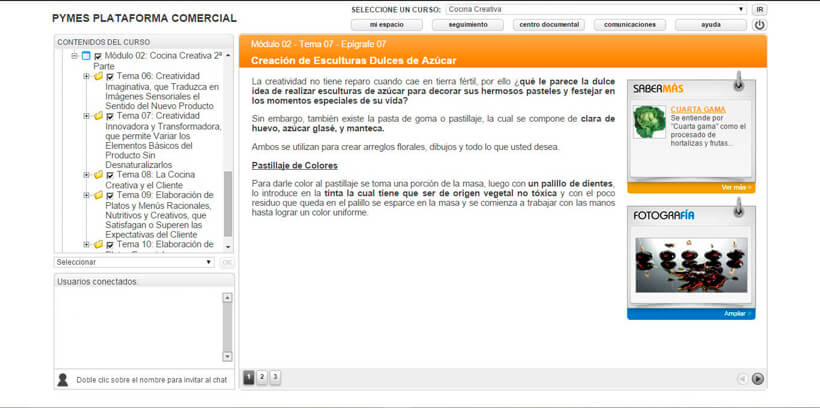
Task: Click the previous page arrow button
Action: (742, 379)
